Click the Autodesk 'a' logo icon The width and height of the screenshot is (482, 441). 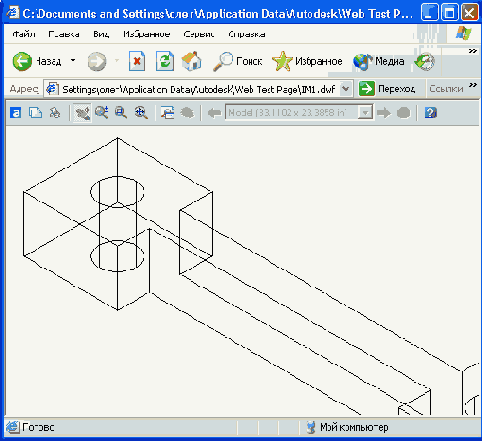[15, 113]
